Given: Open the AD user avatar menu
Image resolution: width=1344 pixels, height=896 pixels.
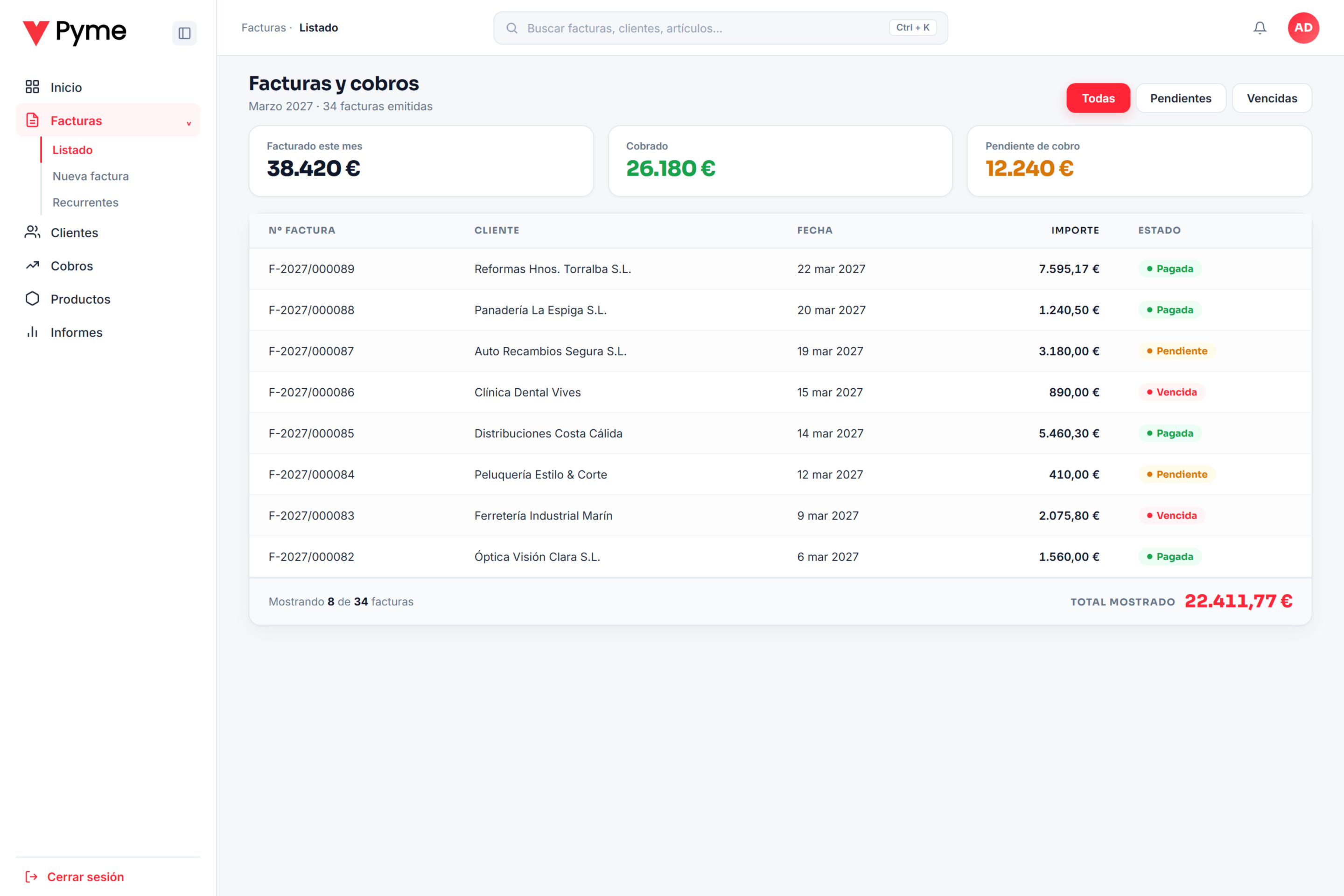Looking at the screenshot, I should 1303,28.
